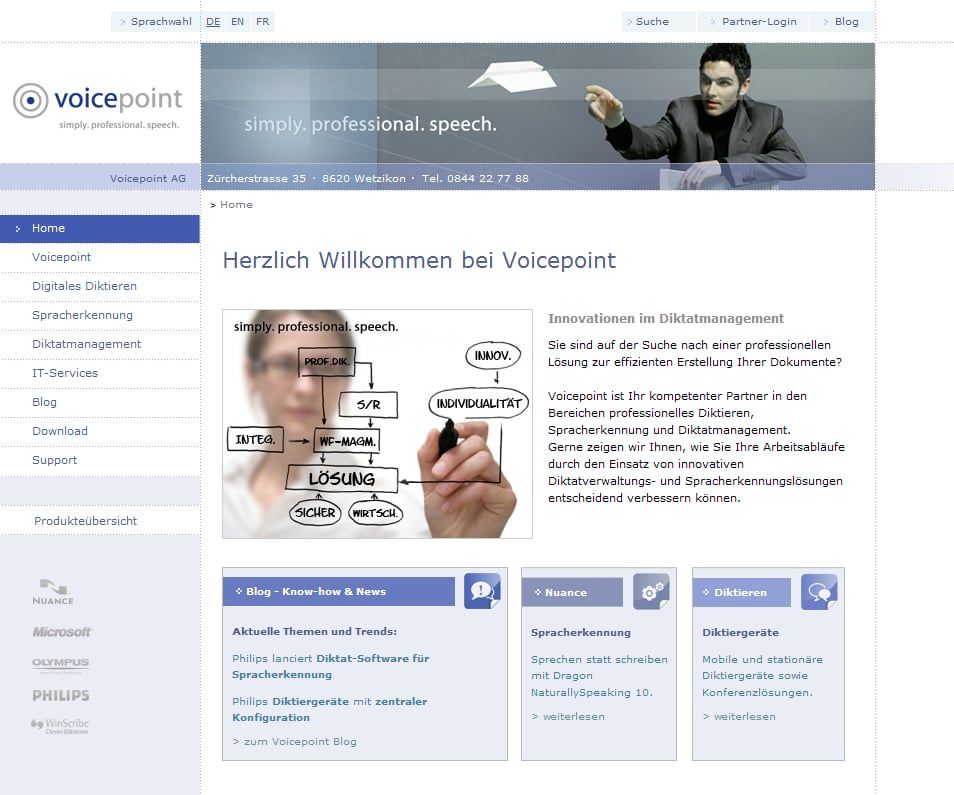
Task: Open Digitales Diktieren menu item
Action: click(100, 286)
